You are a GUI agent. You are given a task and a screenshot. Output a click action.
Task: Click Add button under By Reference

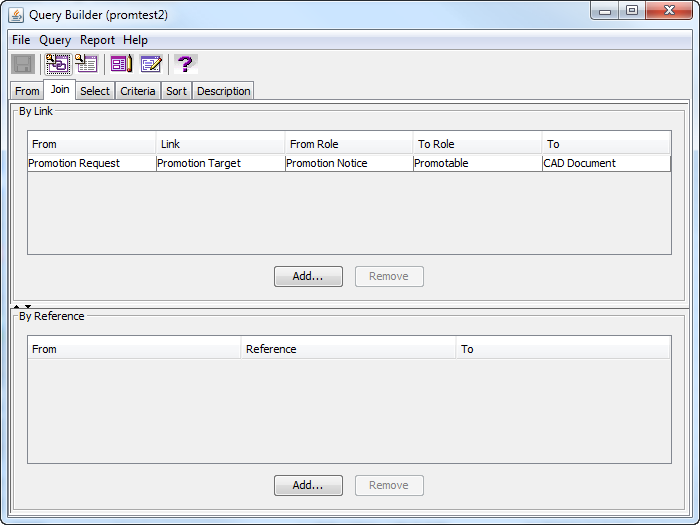(308, 485)
